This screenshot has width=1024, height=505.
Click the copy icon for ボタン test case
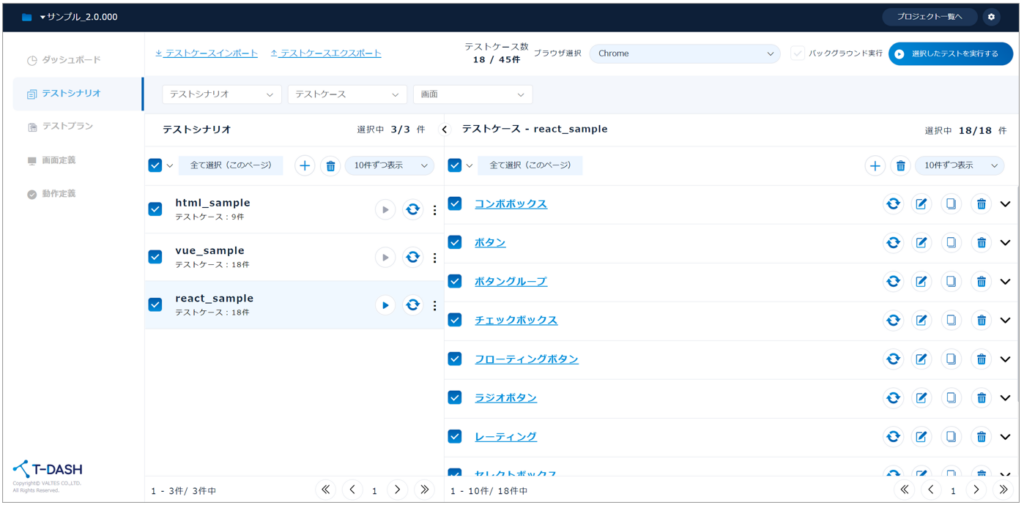tap(951, 243)
